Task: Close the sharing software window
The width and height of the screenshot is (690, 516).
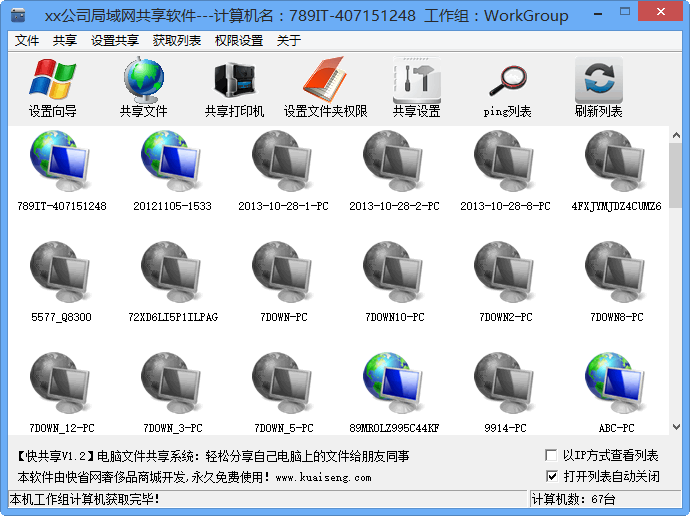Action: pyautogui.click(x=661, y=11)
